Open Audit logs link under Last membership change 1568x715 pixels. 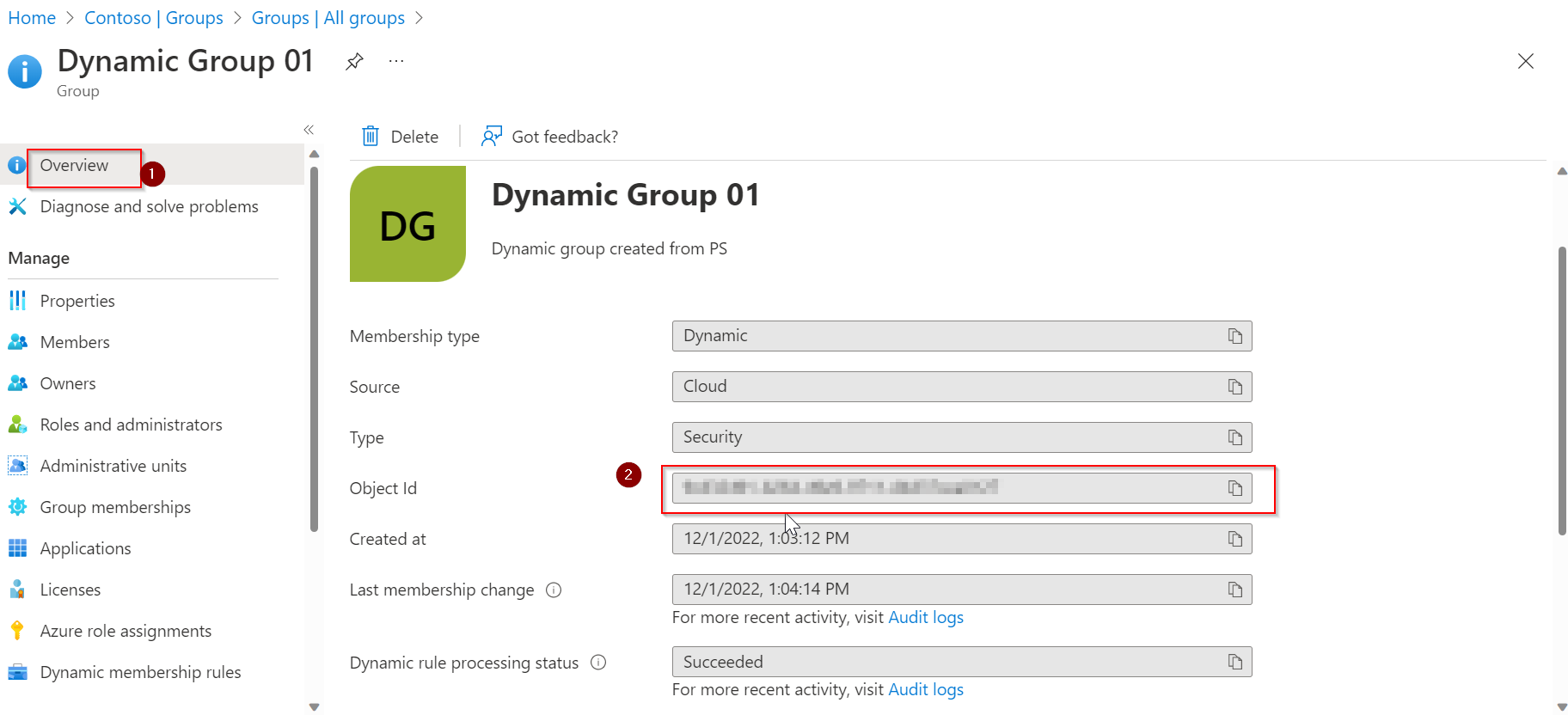(x=925, y=617)
